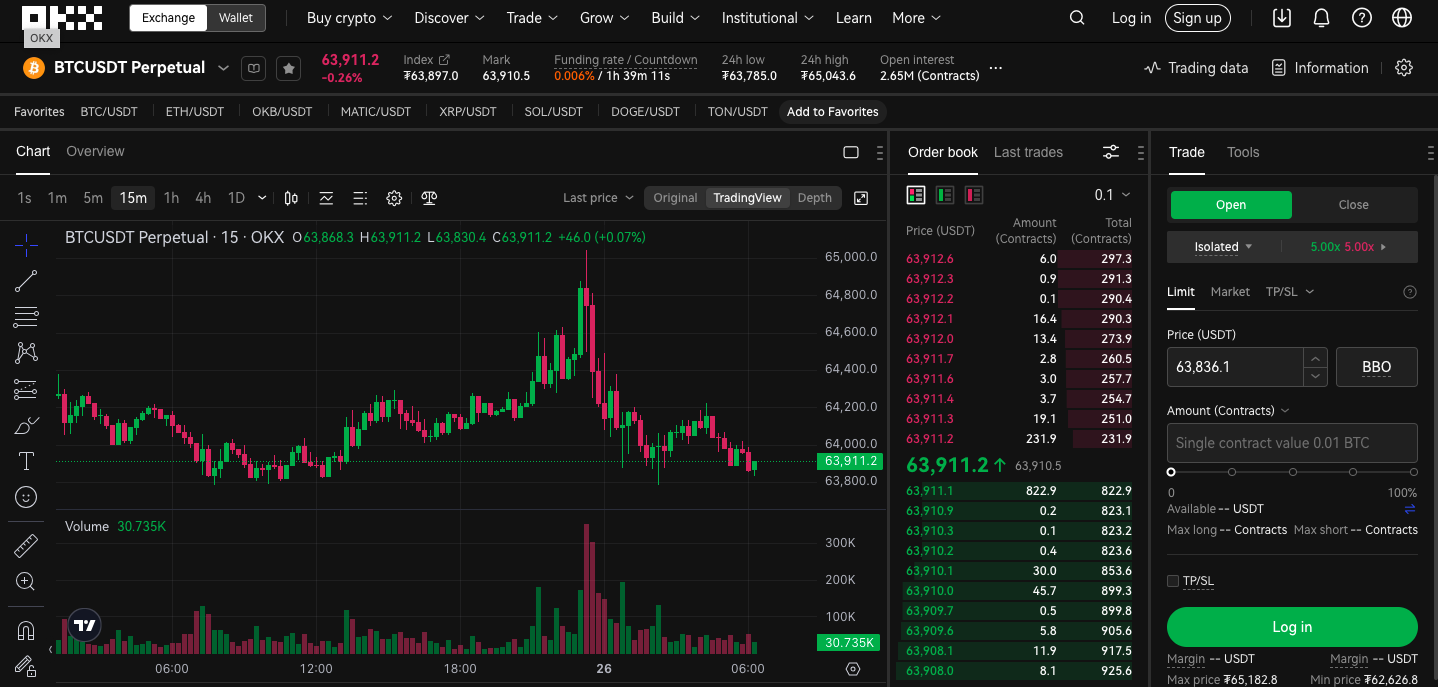Open the contract guide book icon

click(x=255, y=68)
